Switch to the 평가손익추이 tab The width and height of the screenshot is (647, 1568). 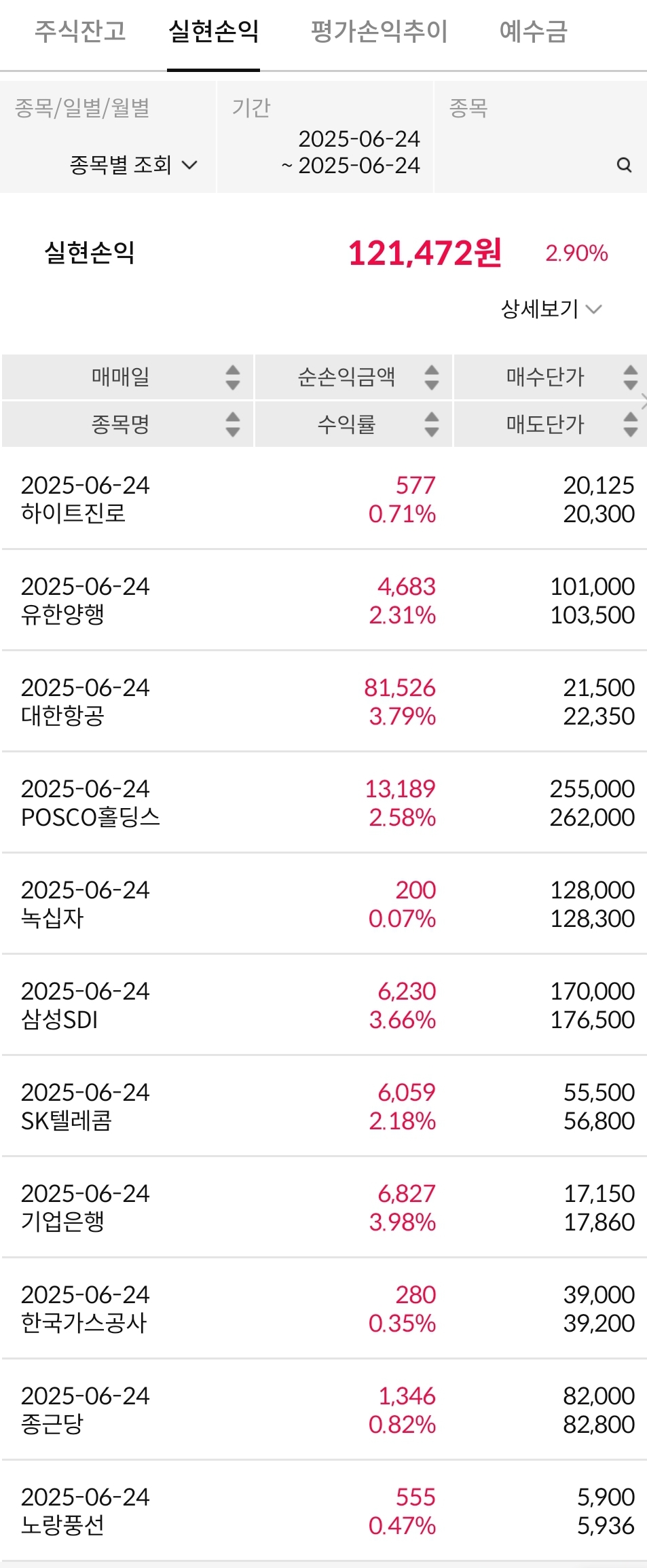[379, 31]
